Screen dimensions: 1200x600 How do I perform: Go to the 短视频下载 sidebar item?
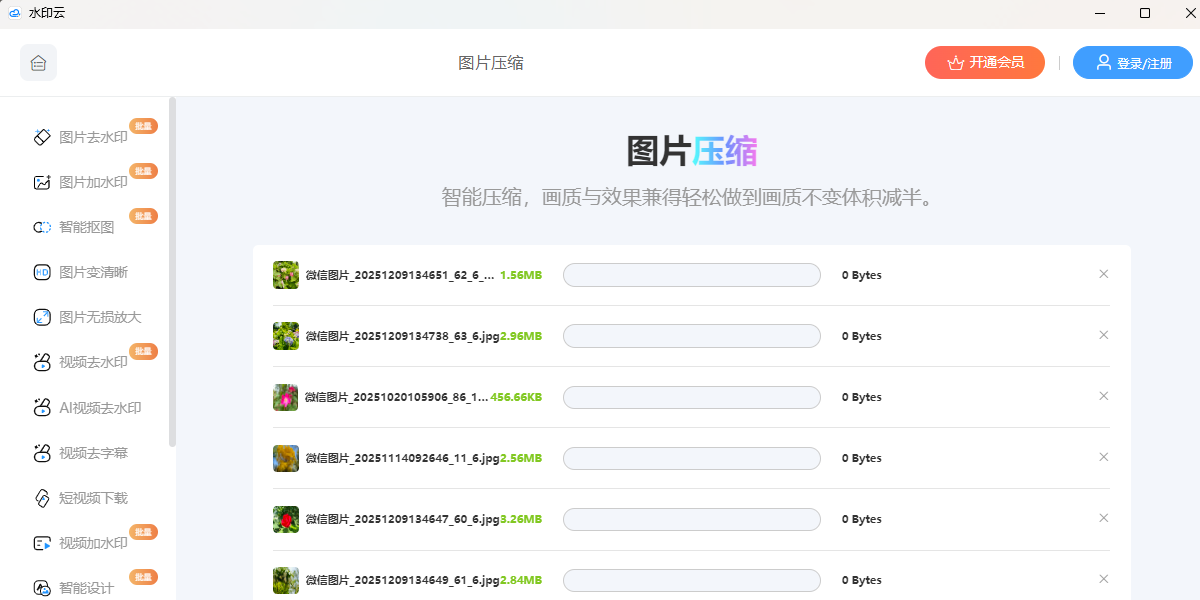click(81, 498)
